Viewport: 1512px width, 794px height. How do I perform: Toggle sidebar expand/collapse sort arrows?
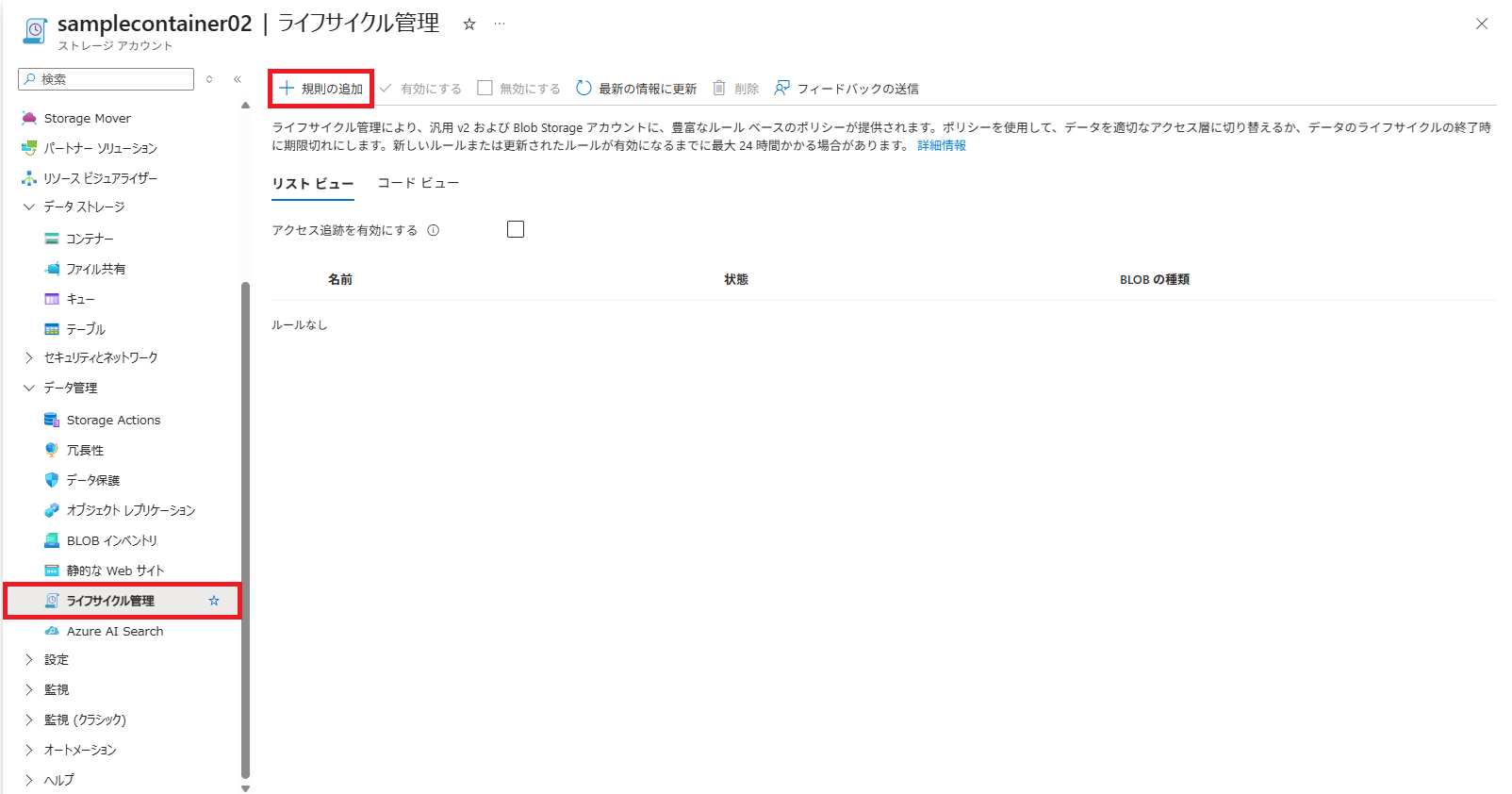coord(209,79)
